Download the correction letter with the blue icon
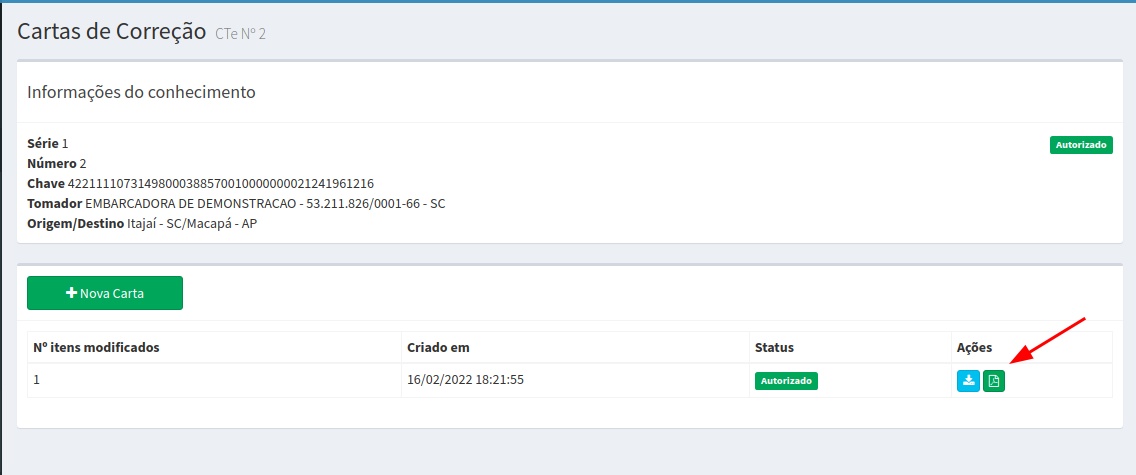1136x475 pixels. point(968,381)
